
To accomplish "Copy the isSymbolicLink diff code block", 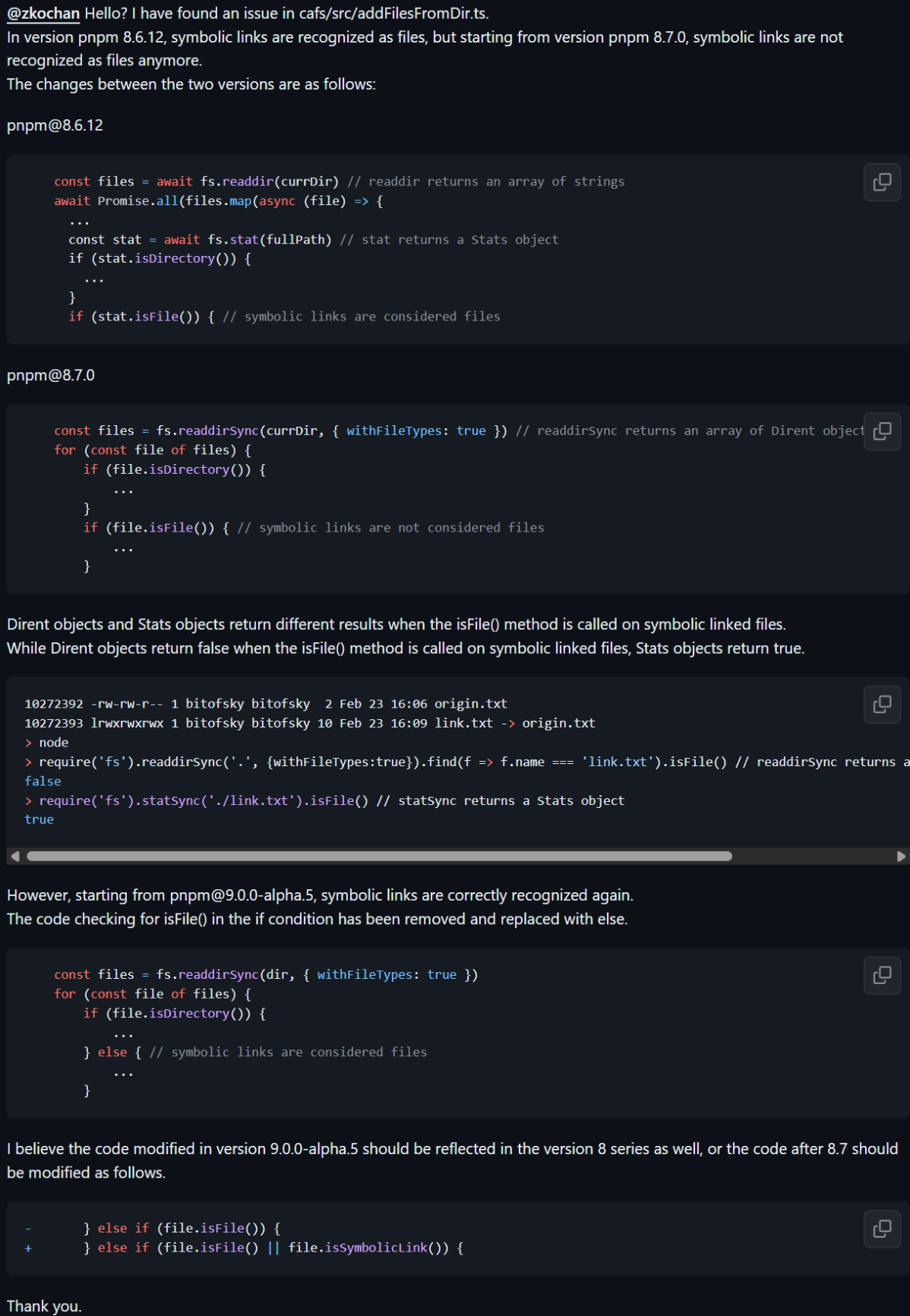I will click(x=882, y=1229).
